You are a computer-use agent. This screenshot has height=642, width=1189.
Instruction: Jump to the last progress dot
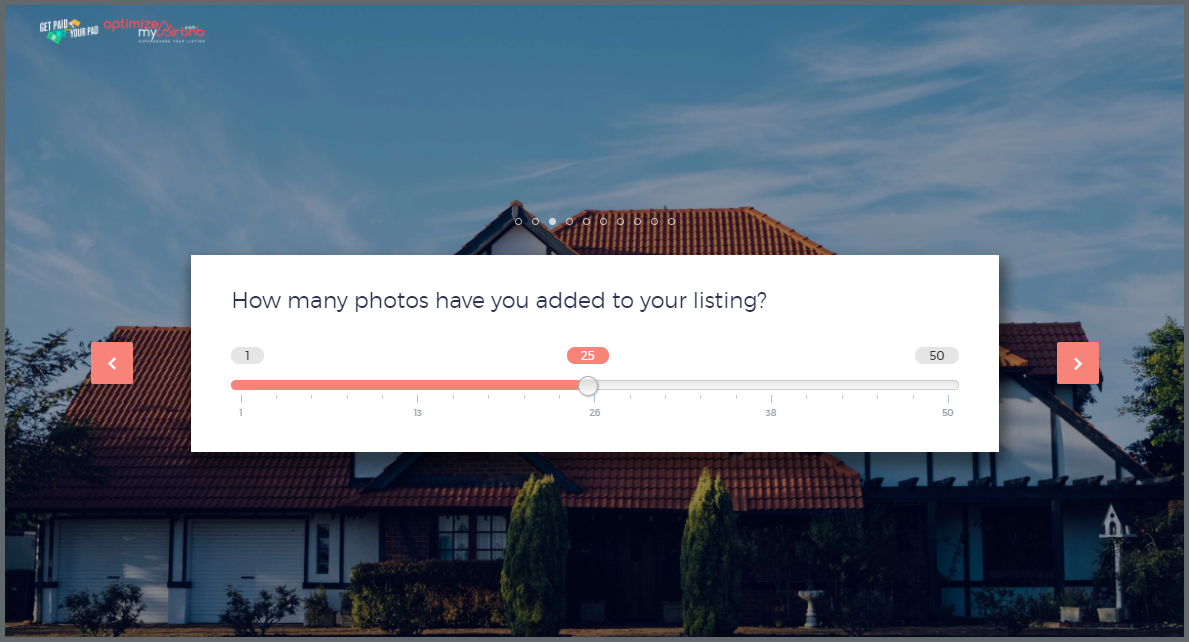(671, 221)
